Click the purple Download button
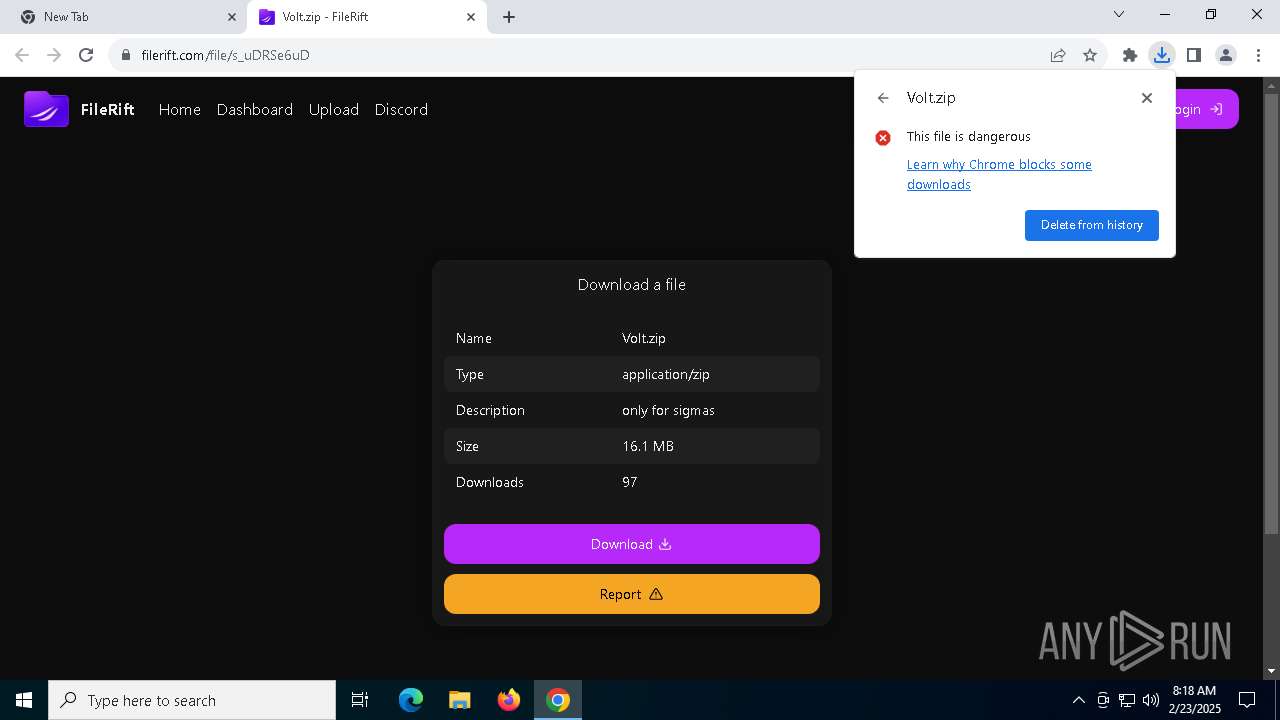Image resolution: width=1280 pixels, height=720 pixels. pos(632,544)
